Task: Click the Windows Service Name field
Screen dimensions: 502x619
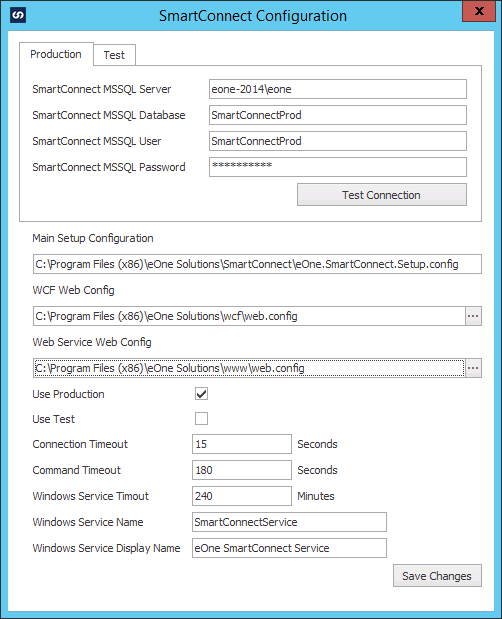Action: coord(289,522)
